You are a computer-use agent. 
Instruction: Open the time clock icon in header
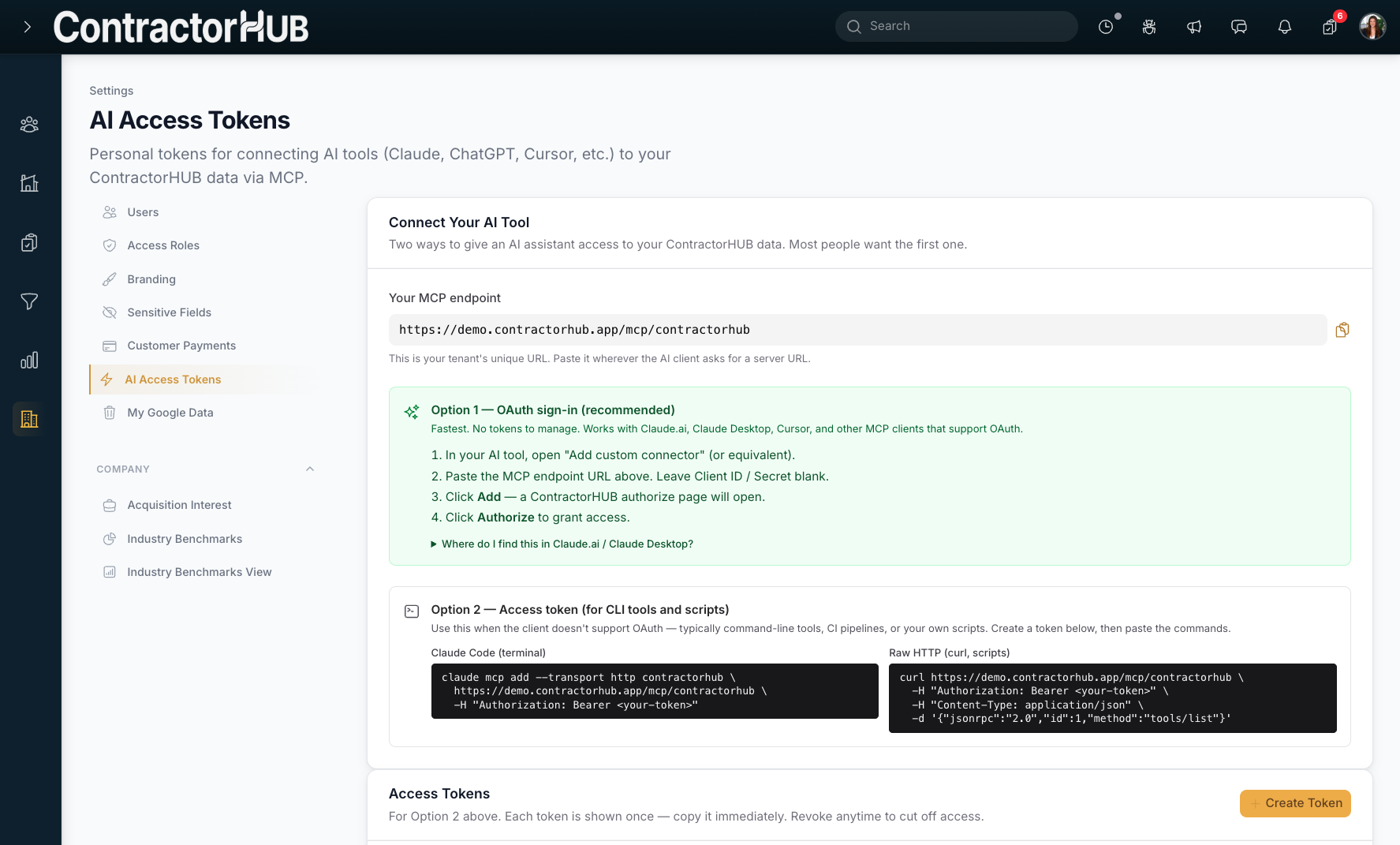(x=1106, y=27)
